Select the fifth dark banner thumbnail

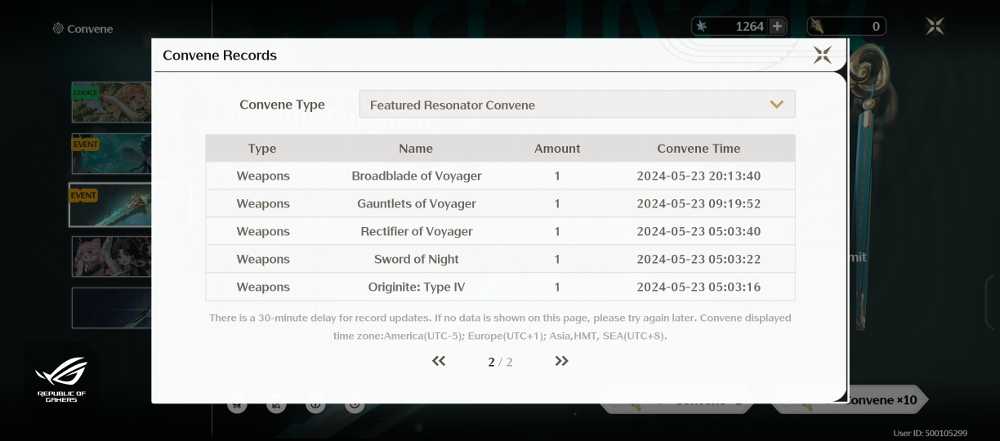111,308
